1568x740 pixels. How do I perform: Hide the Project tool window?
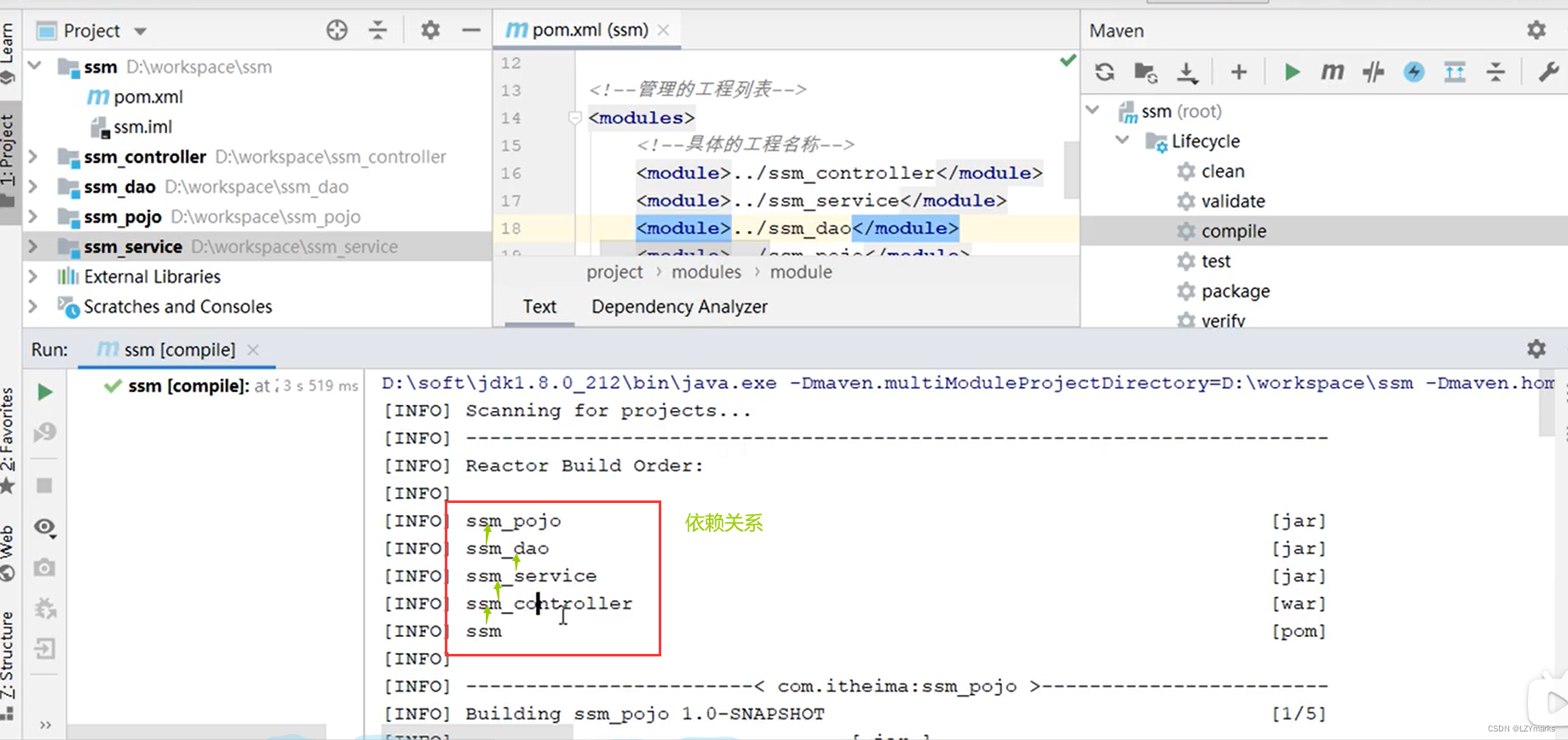[471, 31]
